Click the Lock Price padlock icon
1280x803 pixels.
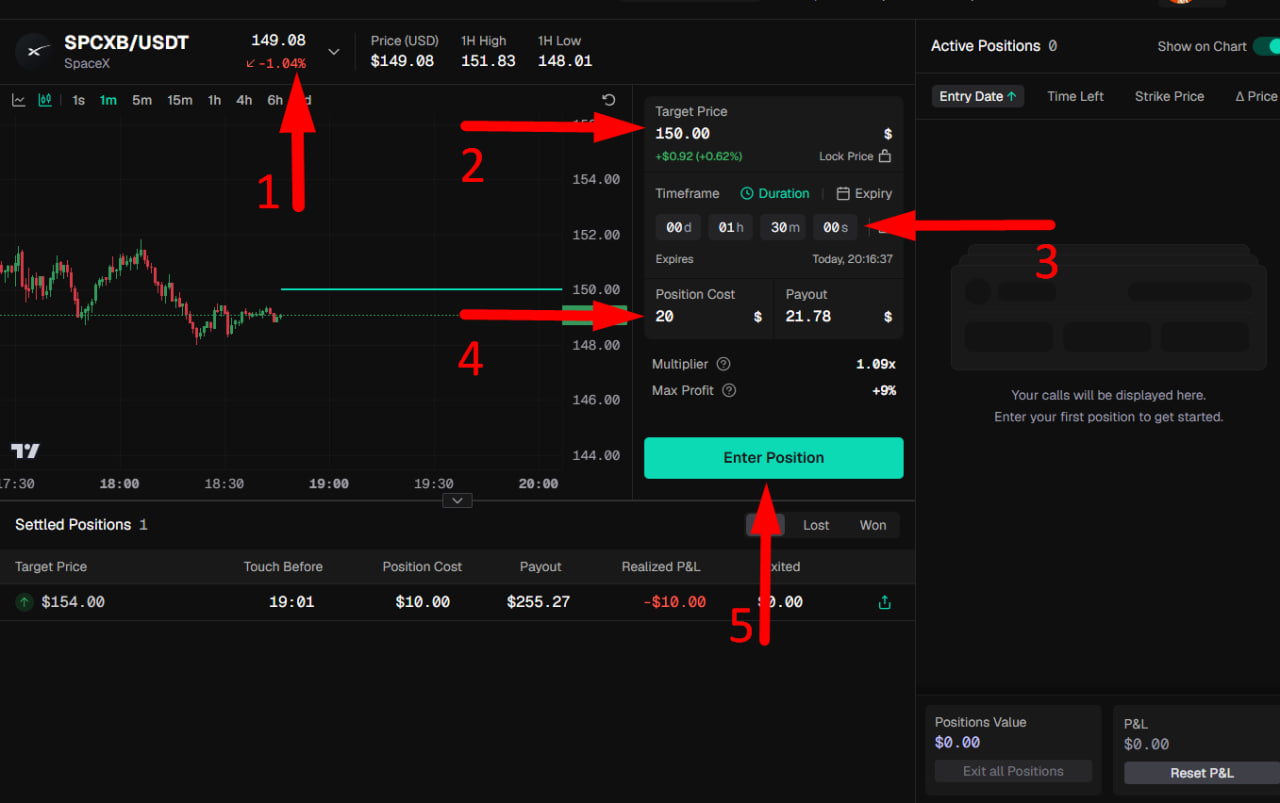coord(884,156)
